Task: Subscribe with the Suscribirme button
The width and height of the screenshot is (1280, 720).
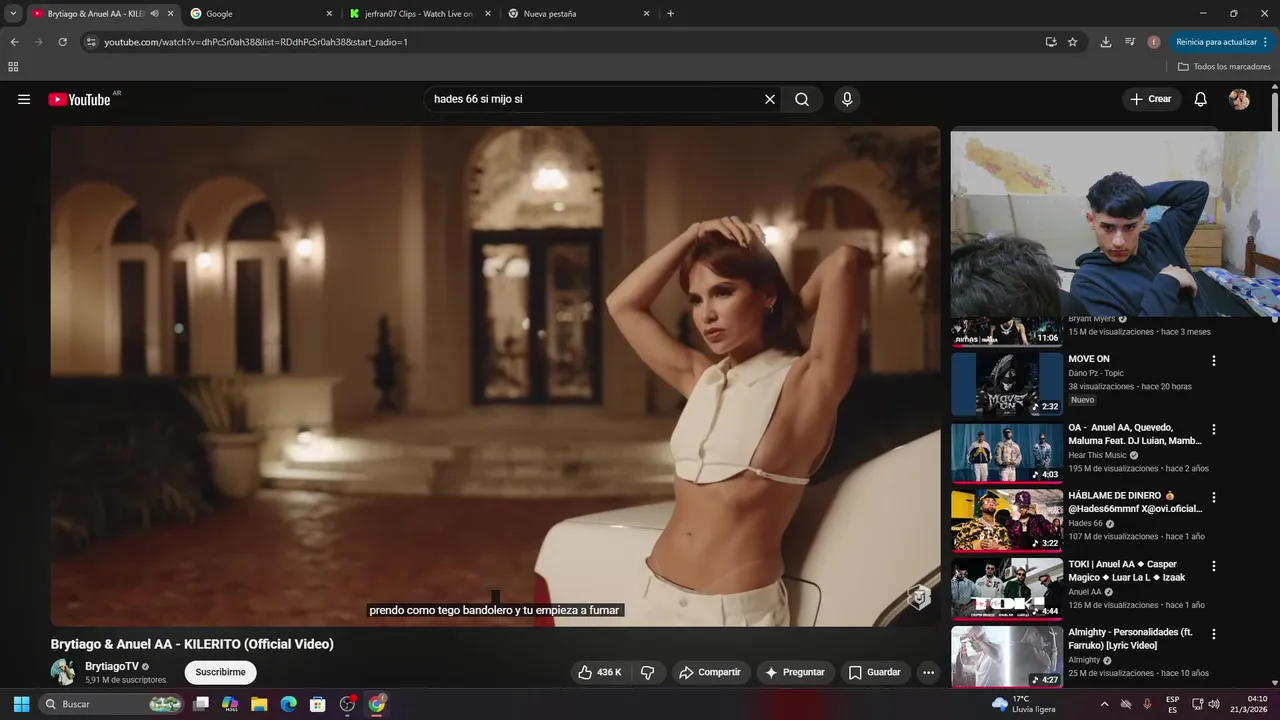Action: pos(220,672)
